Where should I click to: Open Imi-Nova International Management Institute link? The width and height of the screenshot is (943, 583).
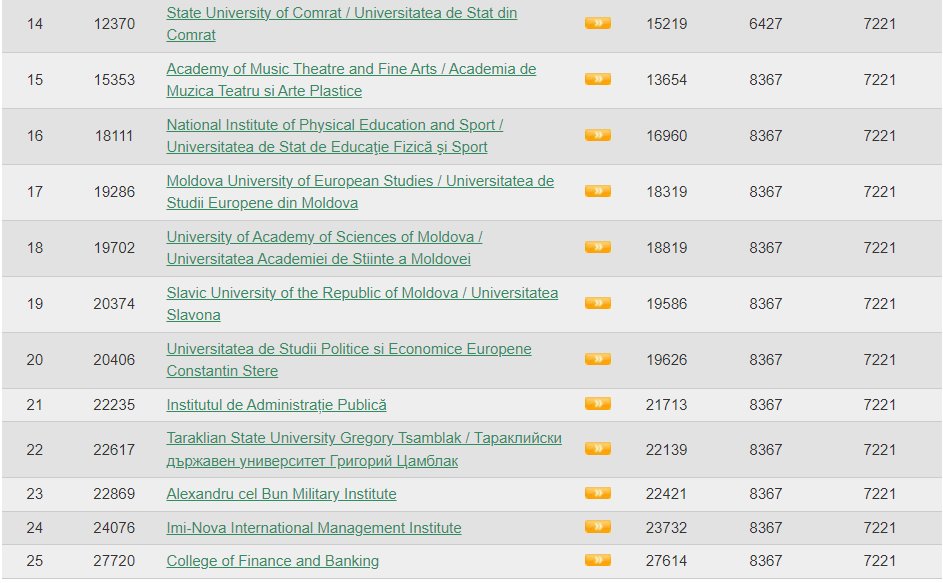pyautogui.click(x=314, y=528)
